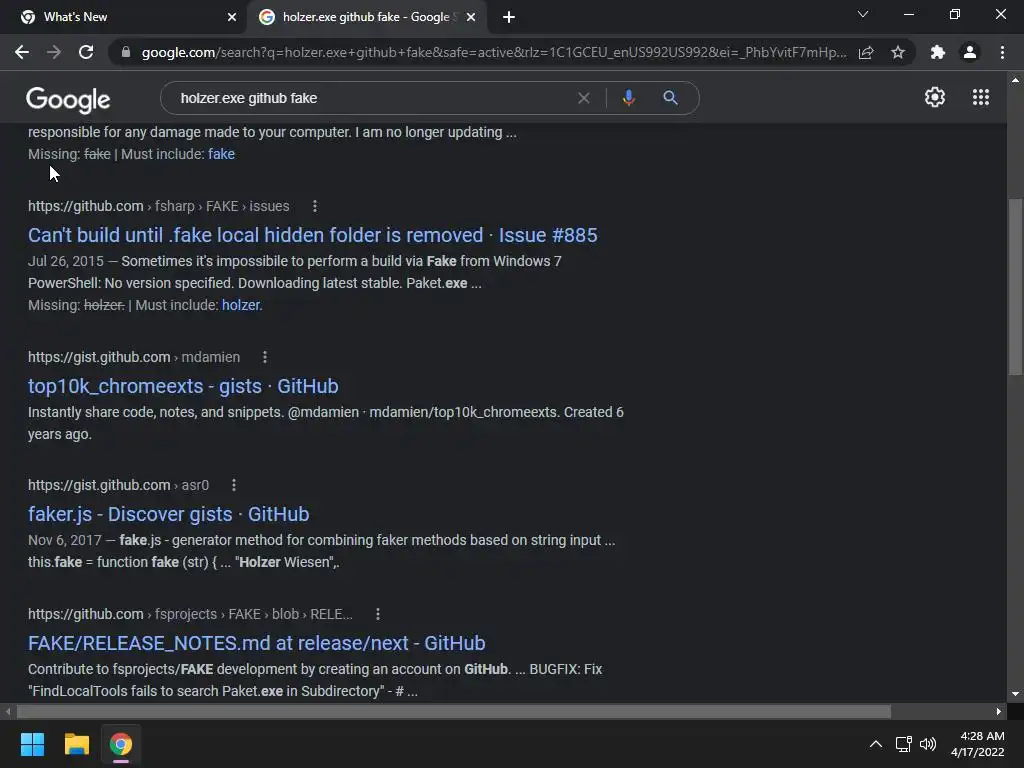This screenshot has width=1024, height=768.
Task: Clear the search box with X
Action: pyautogui.click(x=584, y=98)
